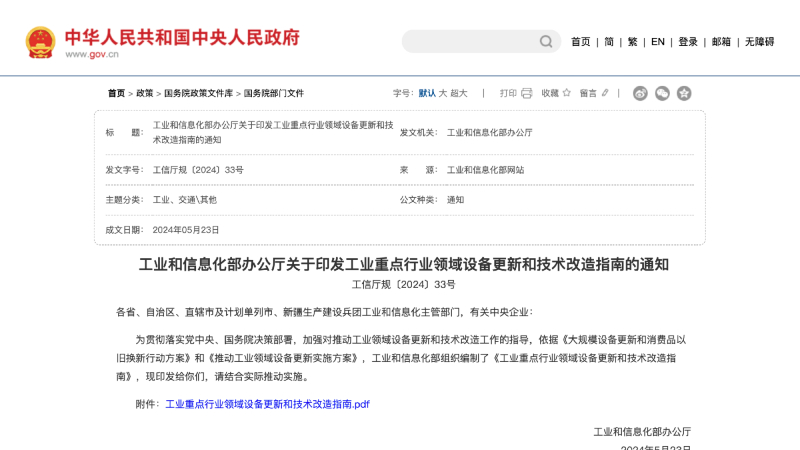Click the www.gov.cn site address text

pos(92,54)
